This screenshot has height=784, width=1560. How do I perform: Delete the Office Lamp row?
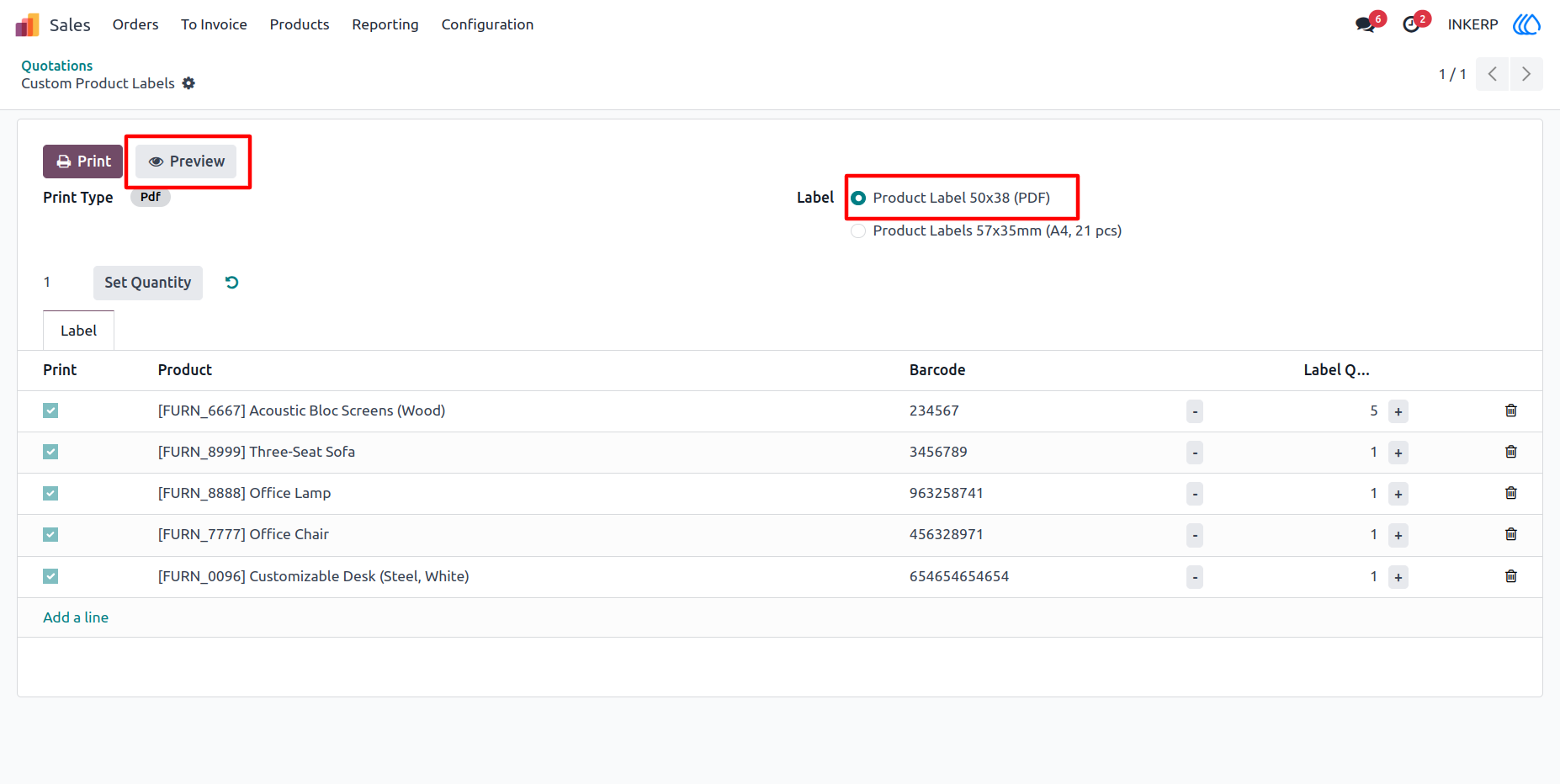(1511, 493)
